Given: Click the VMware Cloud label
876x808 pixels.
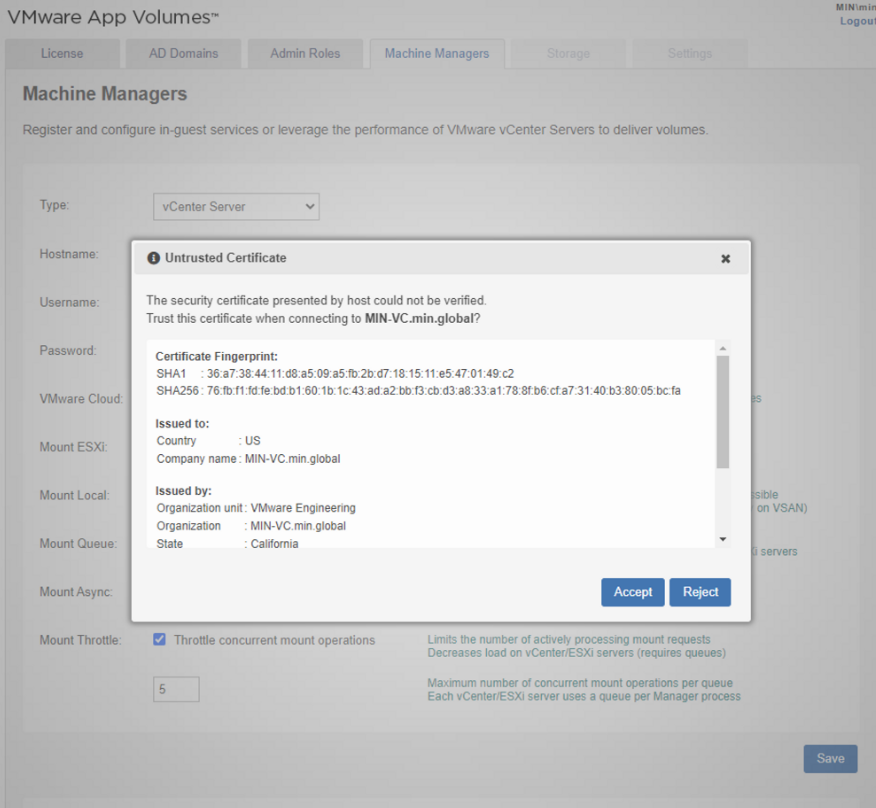Looking at the screenshot, I should click(x=81, y=399).
